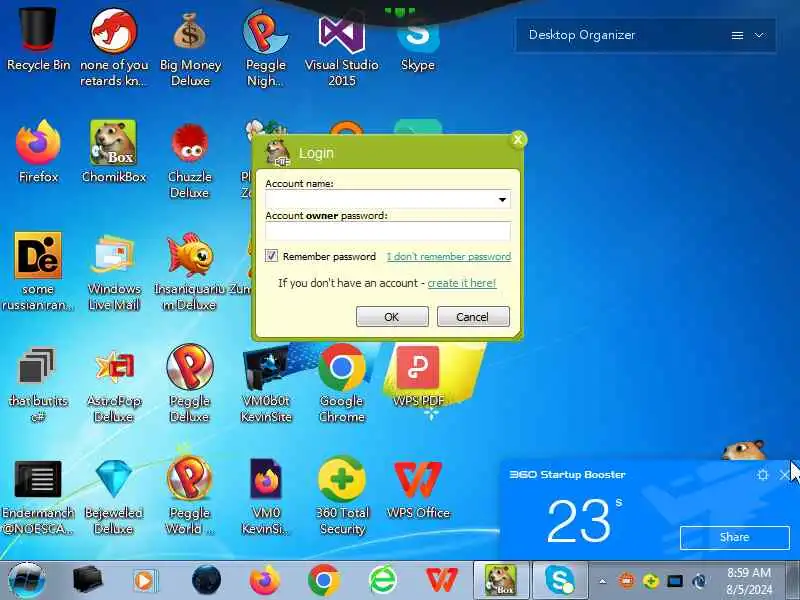The image size is (800, 600).
Task: Follow the 'create it here!' link
Action: point(462,283)
